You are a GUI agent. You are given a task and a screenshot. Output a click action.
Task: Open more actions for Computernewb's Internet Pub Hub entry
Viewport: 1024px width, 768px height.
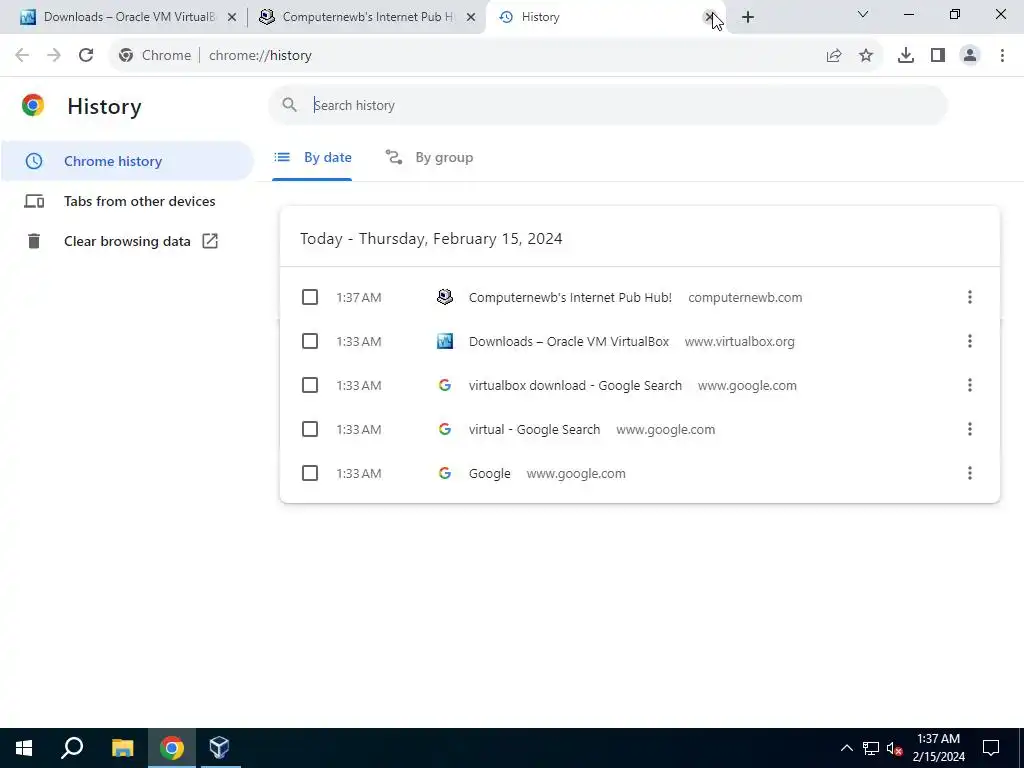pyautogui.click(x=970, y=297)
